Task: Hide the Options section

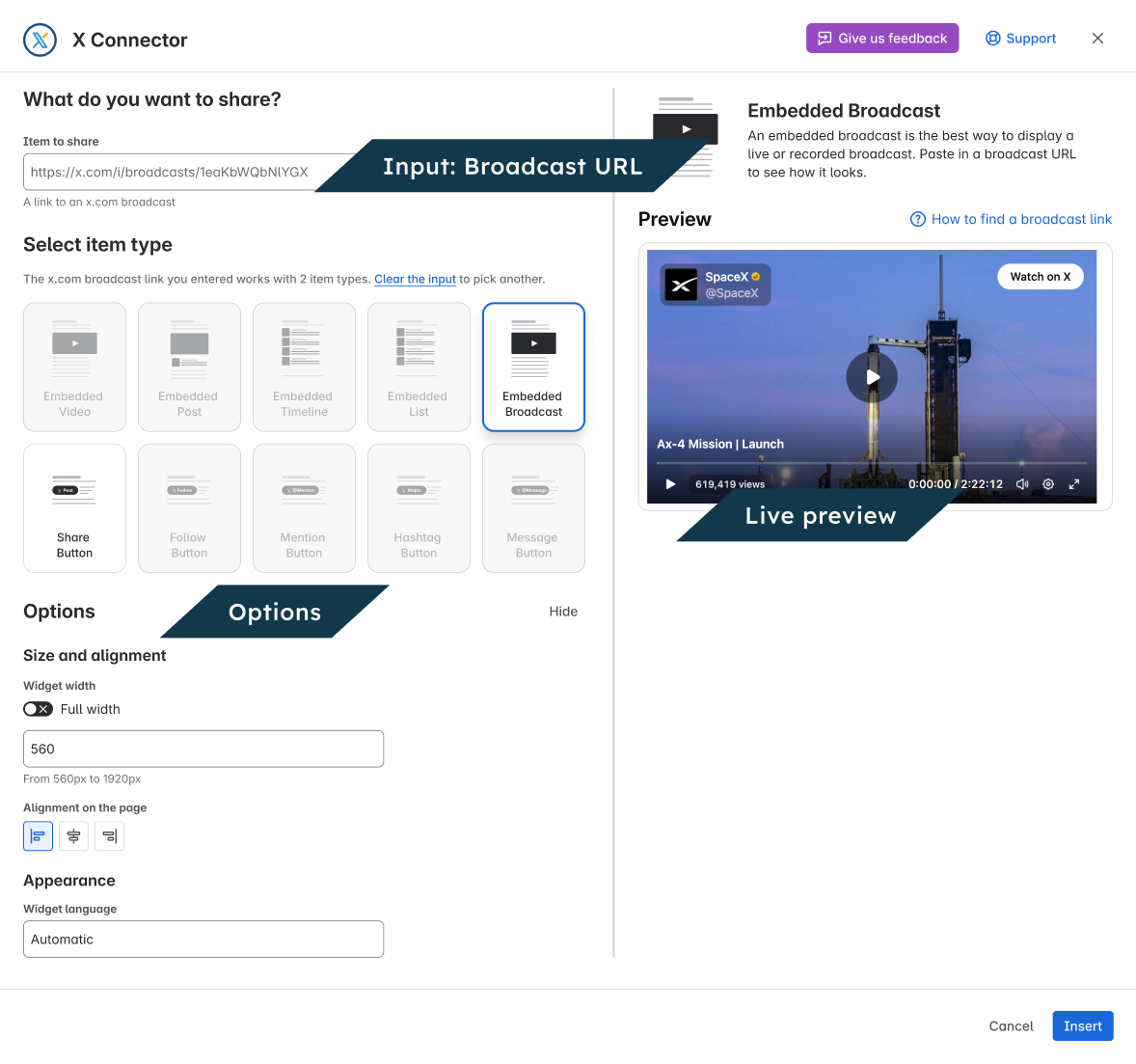Action: tap(563, 612)
